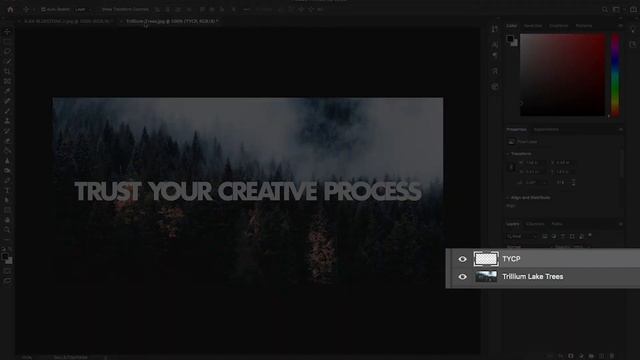
Task: Open the Patterns panel tab
Action: (x=584, y=26)
